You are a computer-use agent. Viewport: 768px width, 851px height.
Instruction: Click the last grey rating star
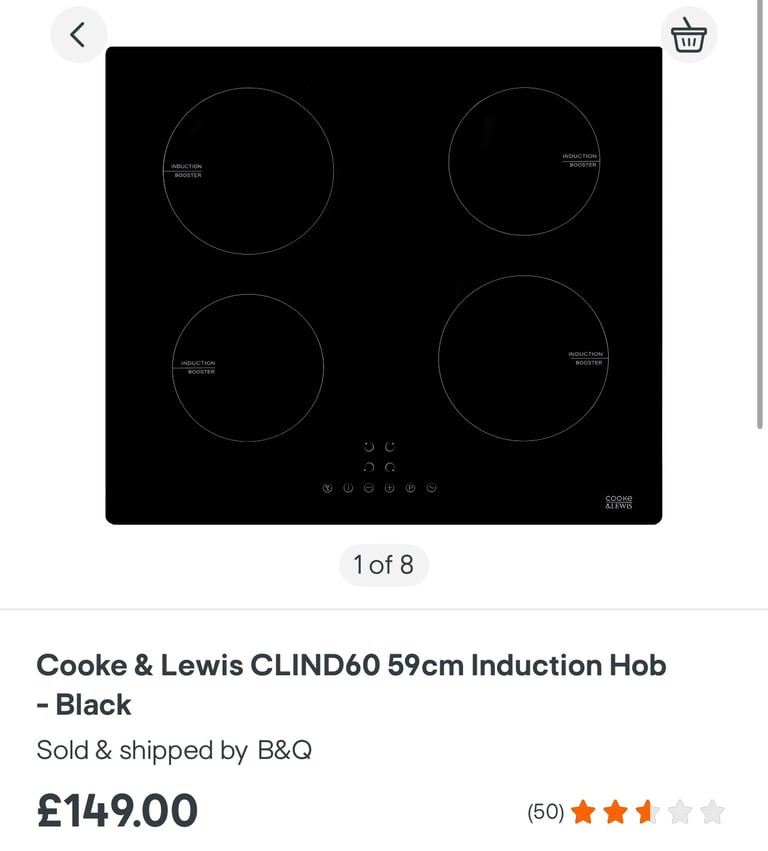point(712,812)
